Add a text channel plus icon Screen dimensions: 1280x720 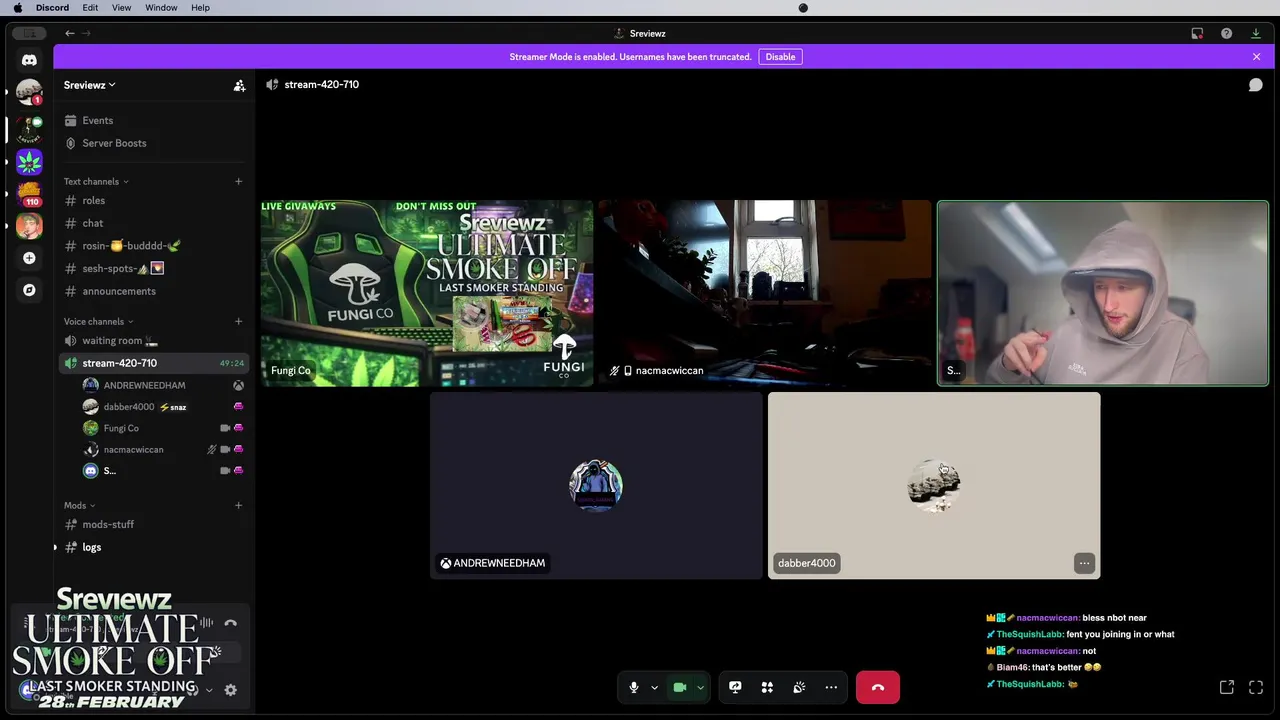(x=238, y=181)
